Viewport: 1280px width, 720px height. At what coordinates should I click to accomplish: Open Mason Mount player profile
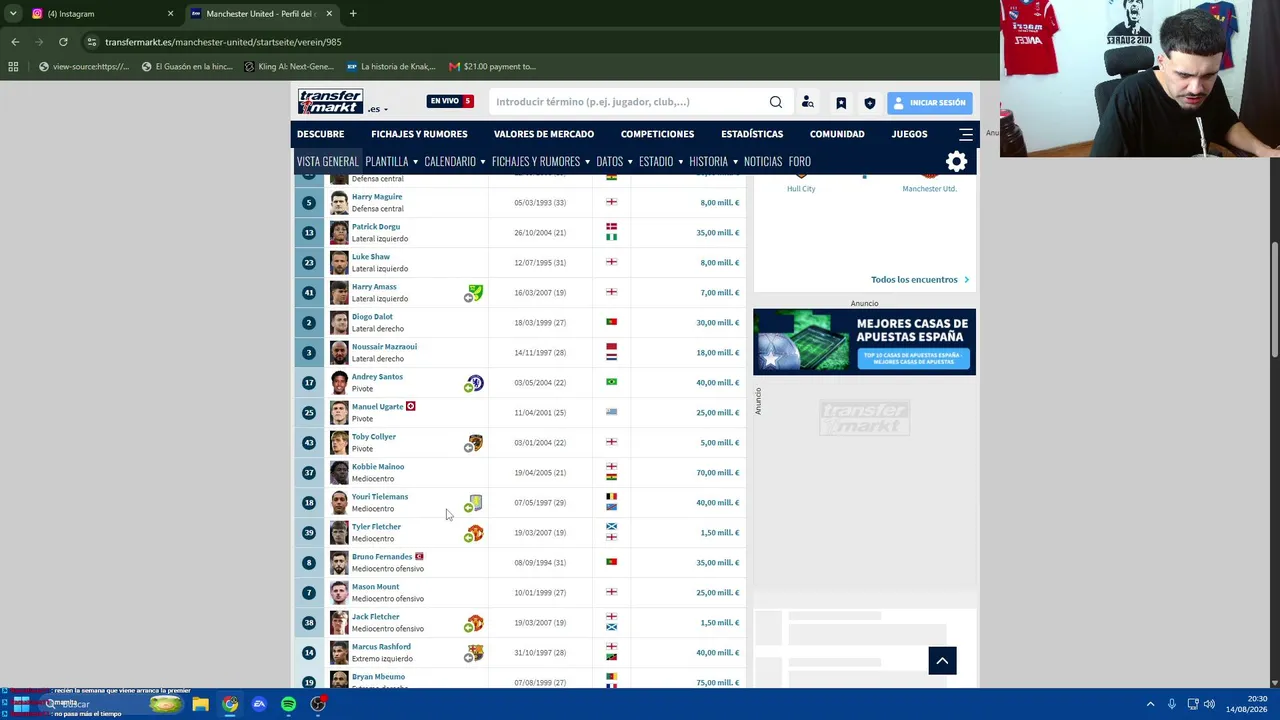point(375,587)
